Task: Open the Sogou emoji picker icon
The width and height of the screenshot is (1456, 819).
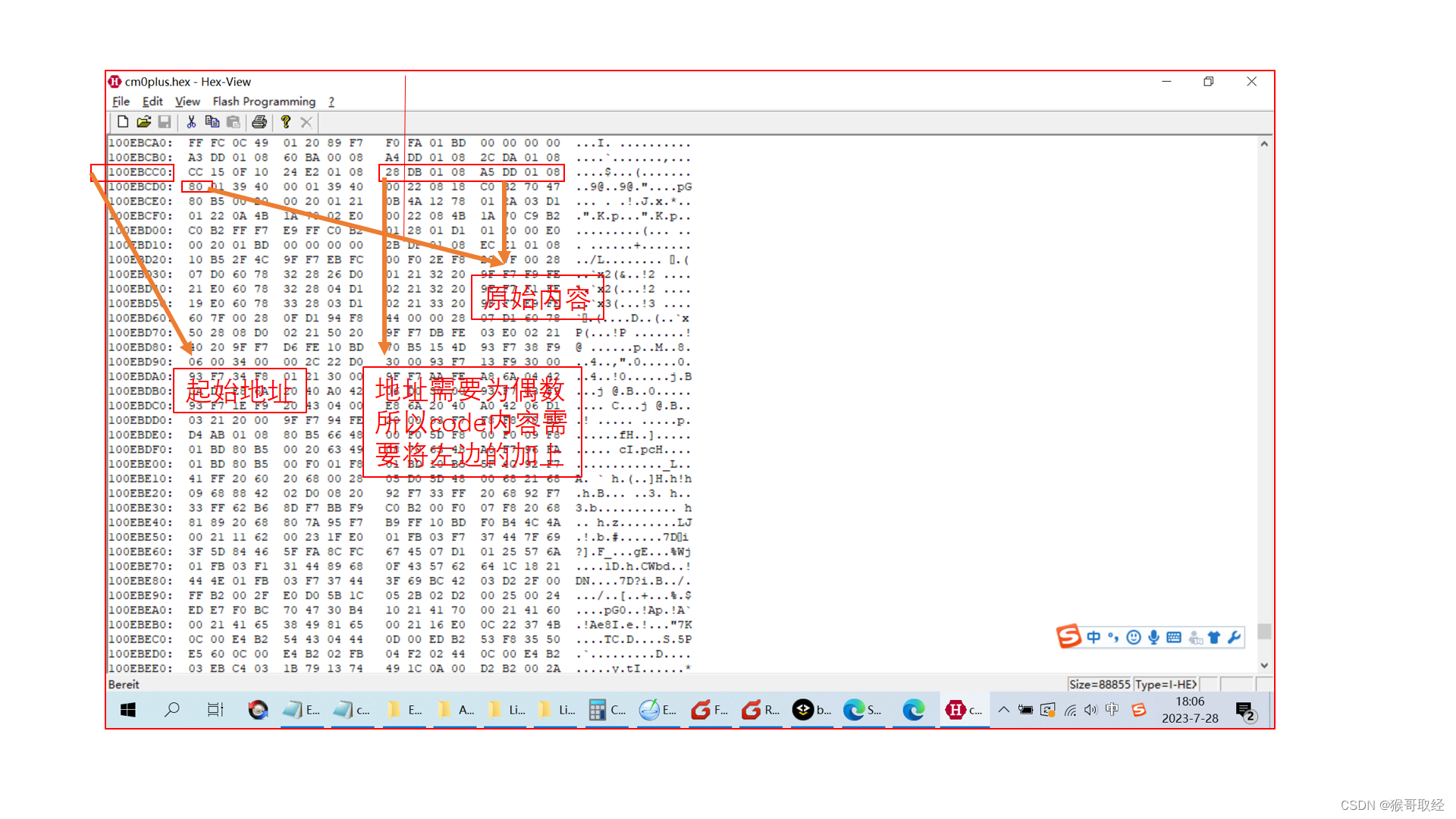Action: coord(1133,637)
